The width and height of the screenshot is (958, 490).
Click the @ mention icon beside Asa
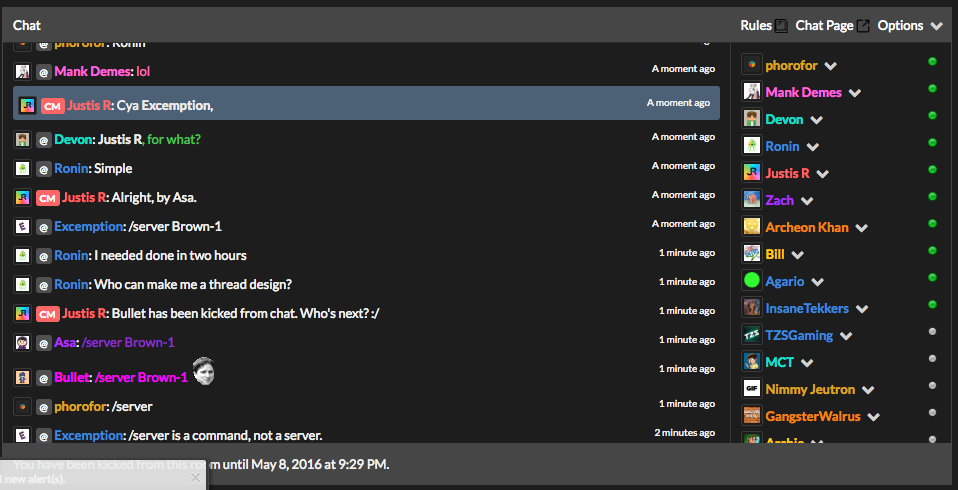43,343
